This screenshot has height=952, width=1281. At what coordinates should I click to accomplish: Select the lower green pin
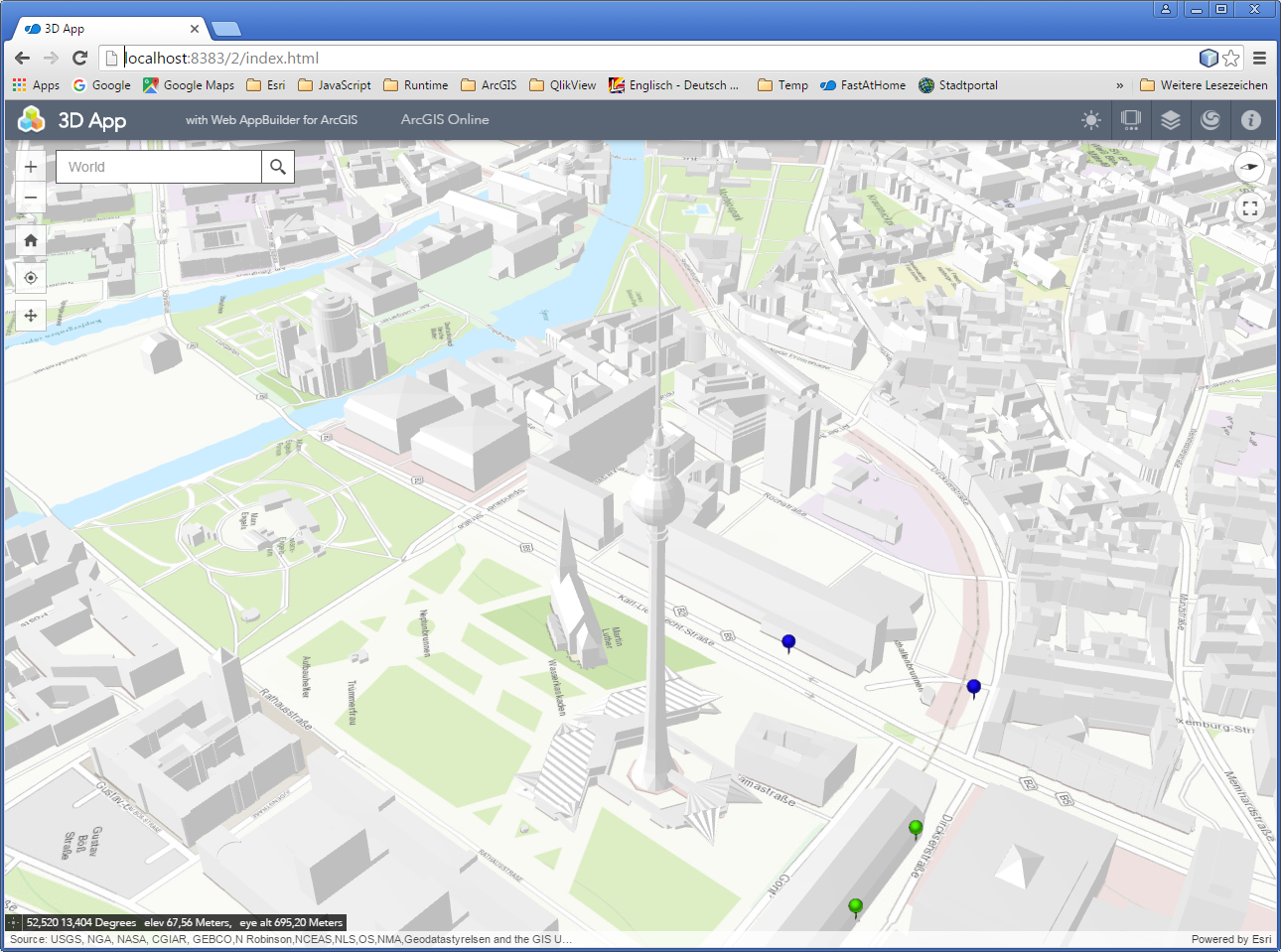[855, 907]
